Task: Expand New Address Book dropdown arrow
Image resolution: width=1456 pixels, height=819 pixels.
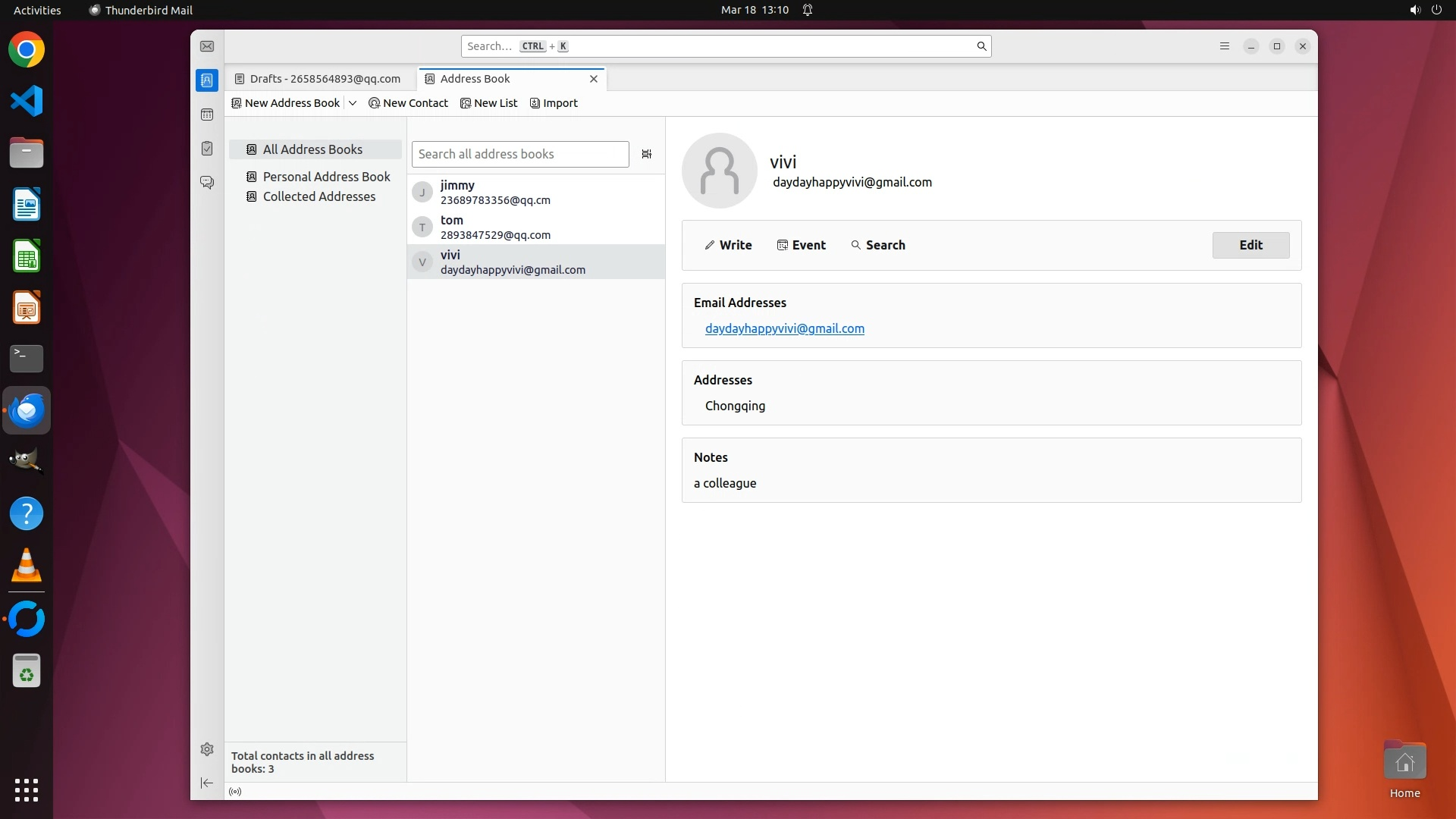Action: click(353, 103)
